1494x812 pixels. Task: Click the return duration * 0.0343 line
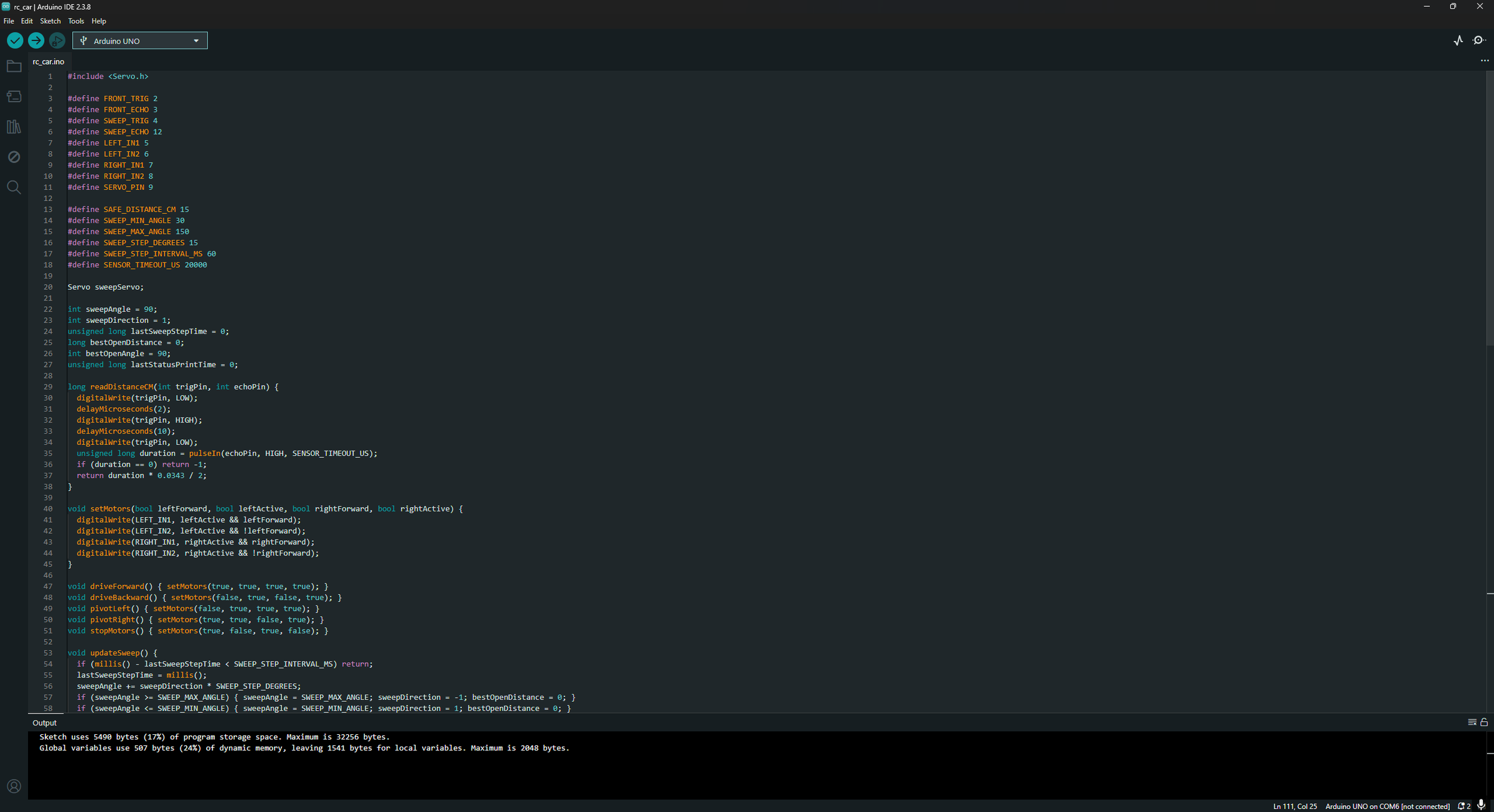141,476
